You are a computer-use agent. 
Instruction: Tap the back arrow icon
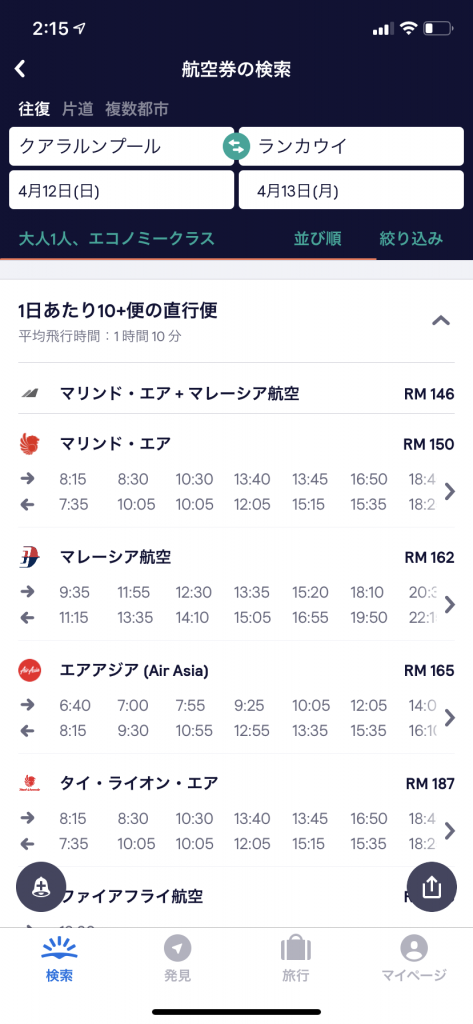click(20, 69)
